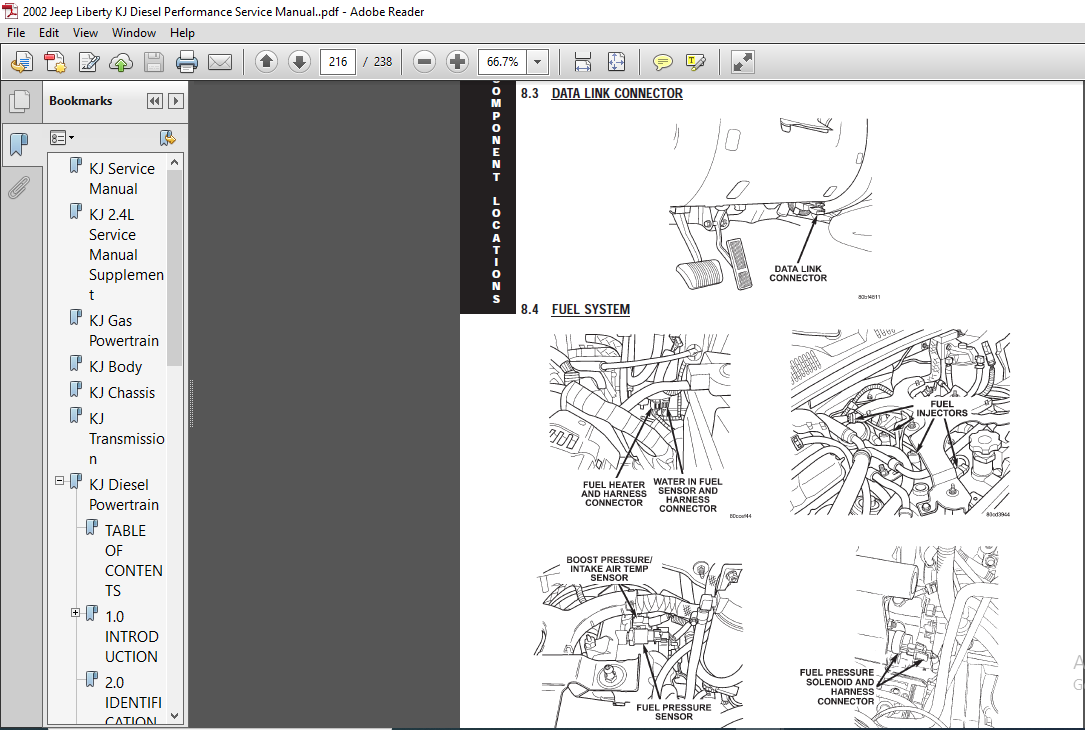The width and height of the screenshot is (1085, 730).
Task: Open the Window menu
Action: (134, 33)
